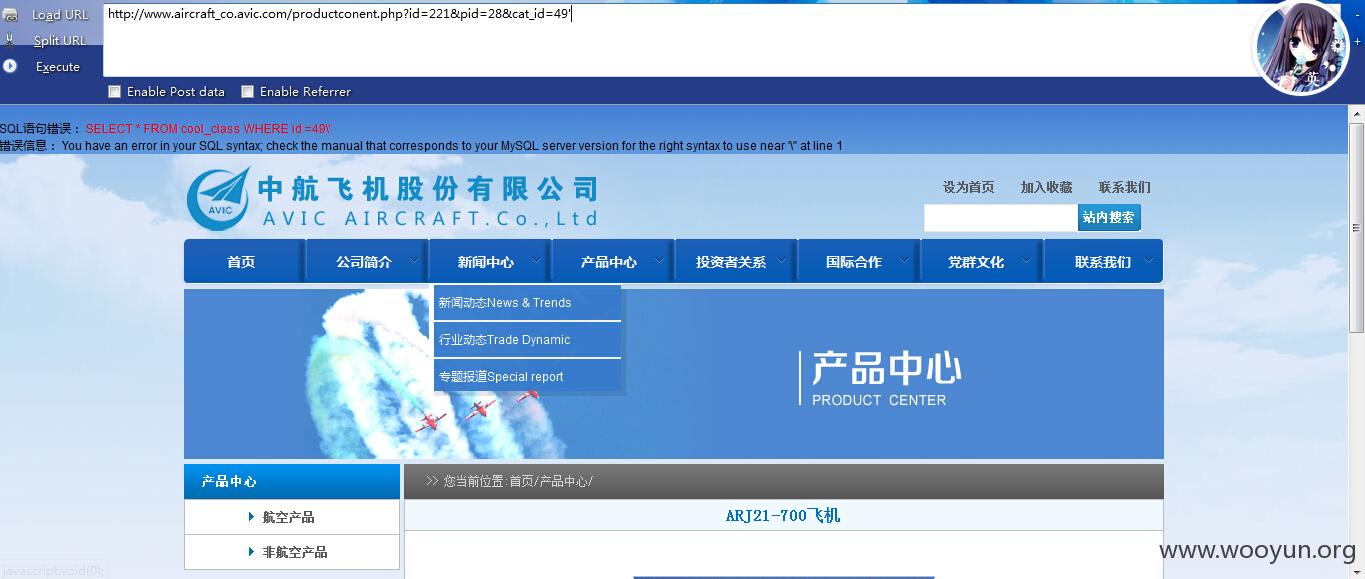Click the anime avatar thumbnail
This screenshot has width=1365, height=579.
pyautogui.click(x=1301, y=47)
